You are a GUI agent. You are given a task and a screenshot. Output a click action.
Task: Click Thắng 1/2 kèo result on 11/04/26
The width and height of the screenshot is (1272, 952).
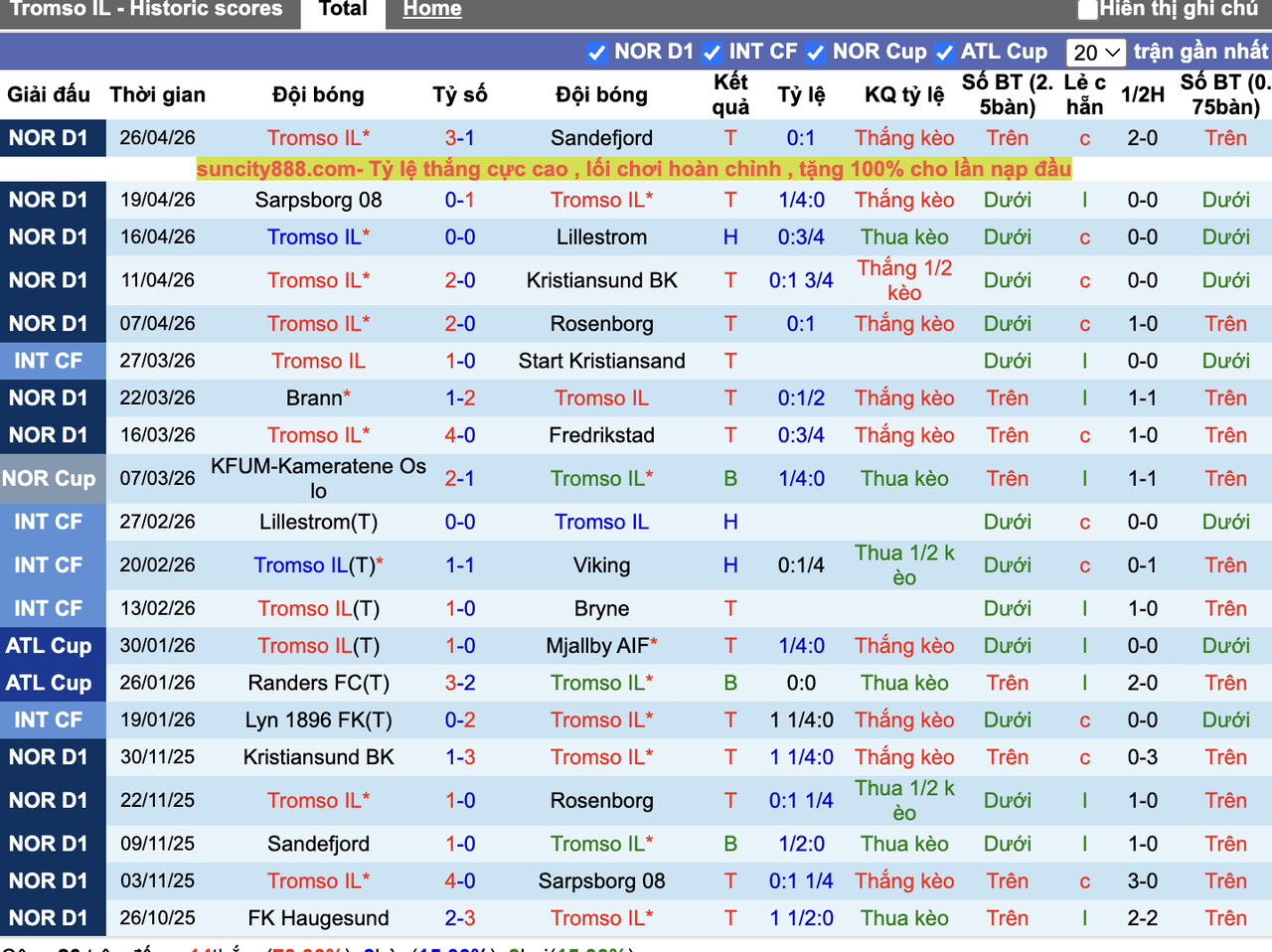904,280
